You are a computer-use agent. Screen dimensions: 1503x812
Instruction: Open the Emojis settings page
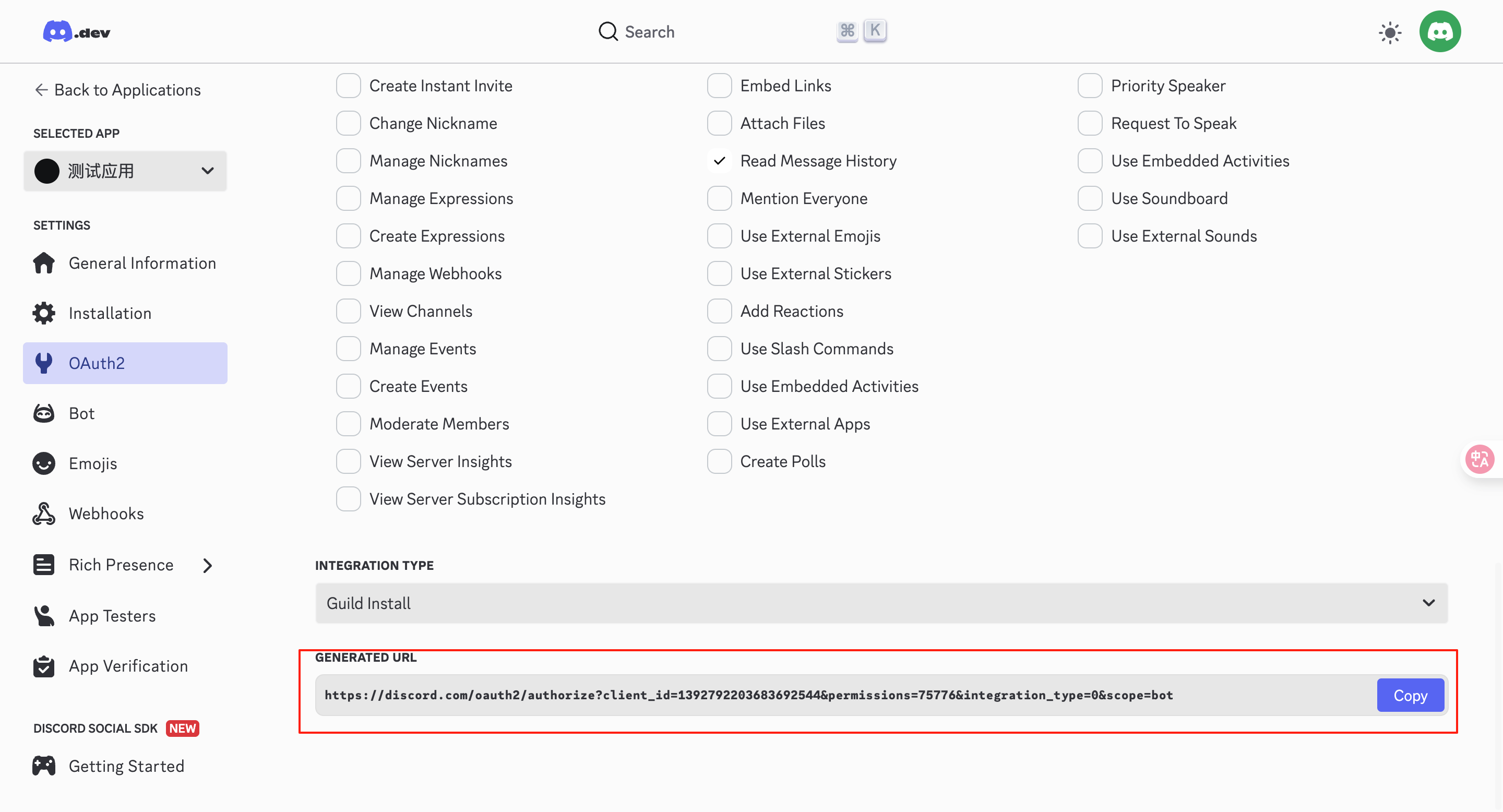[93, 463]
